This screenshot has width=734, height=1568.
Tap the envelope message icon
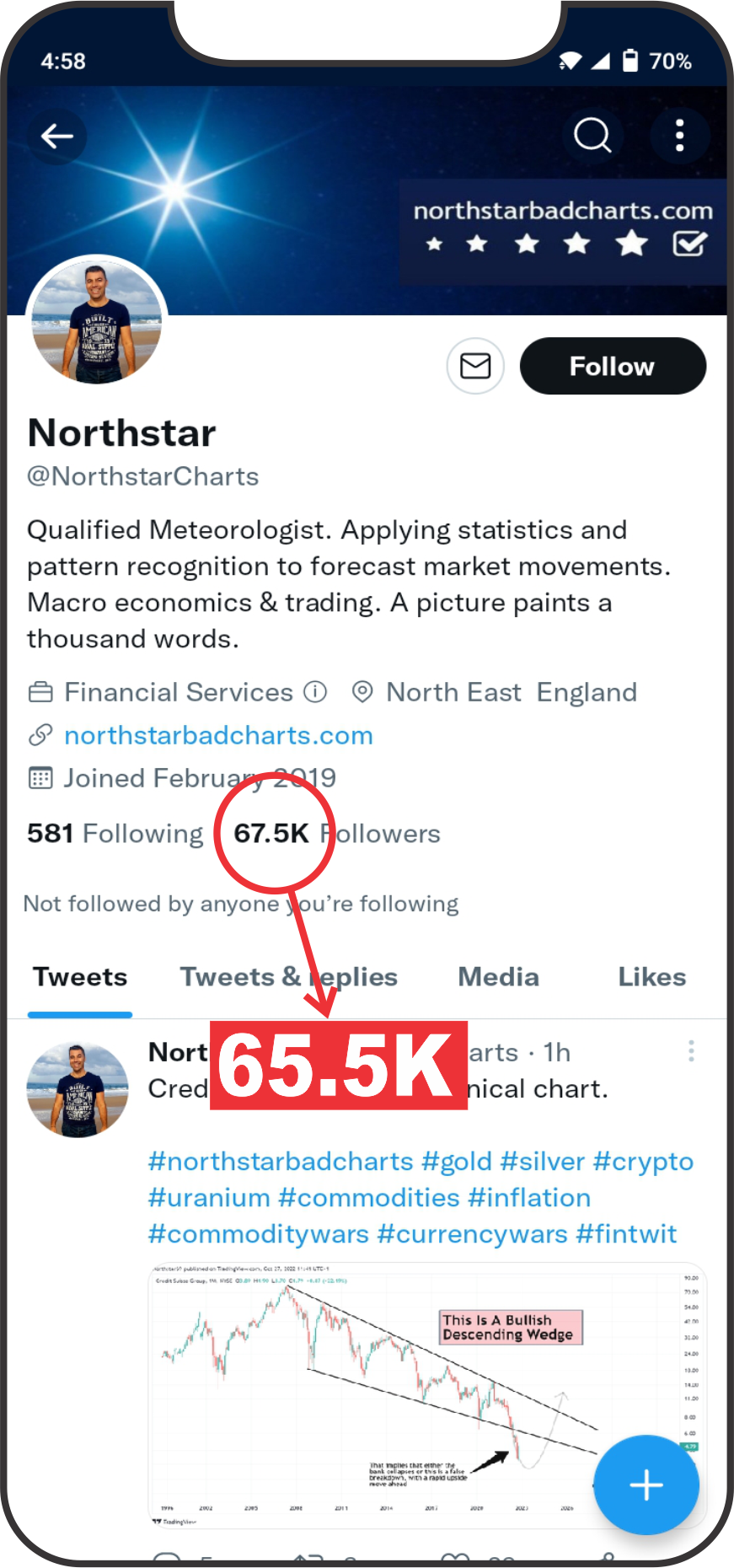(x=475, y=366)
